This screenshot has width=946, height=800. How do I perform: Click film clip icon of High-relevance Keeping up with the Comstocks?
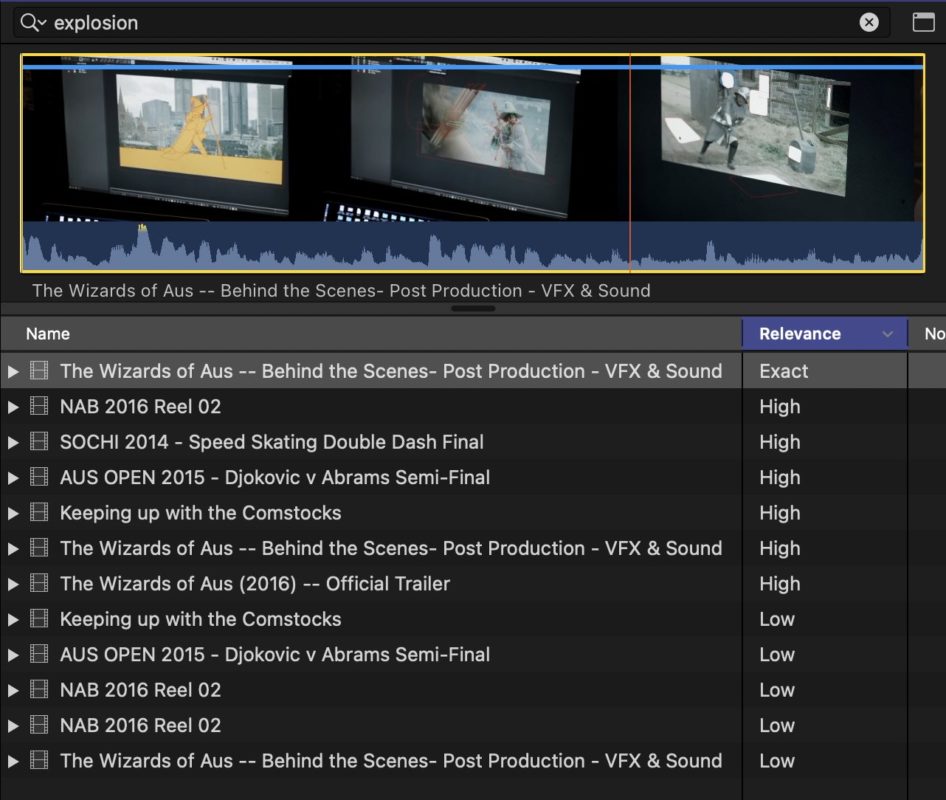pyautogui.click(x=39, y=512)
